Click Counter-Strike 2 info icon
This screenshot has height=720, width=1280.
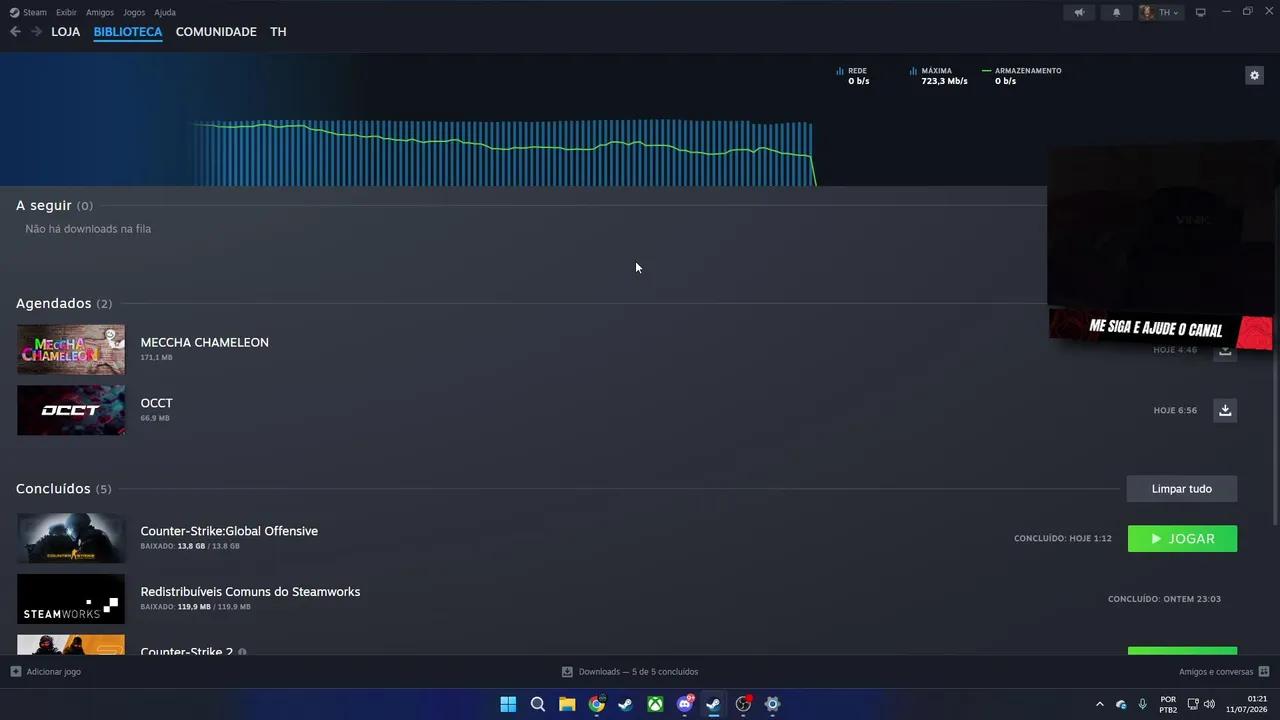[242, 652]
